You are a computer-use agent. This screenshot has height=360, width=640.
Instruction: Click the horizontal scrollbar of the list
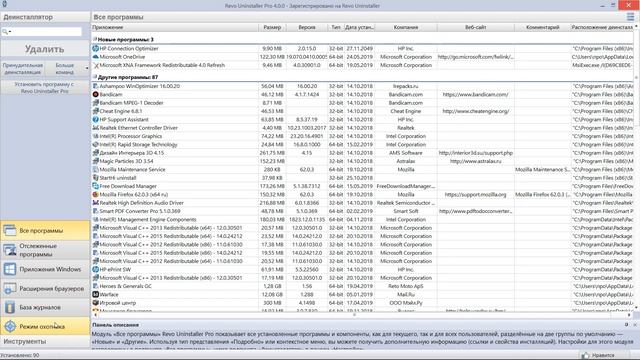(361, 315)
